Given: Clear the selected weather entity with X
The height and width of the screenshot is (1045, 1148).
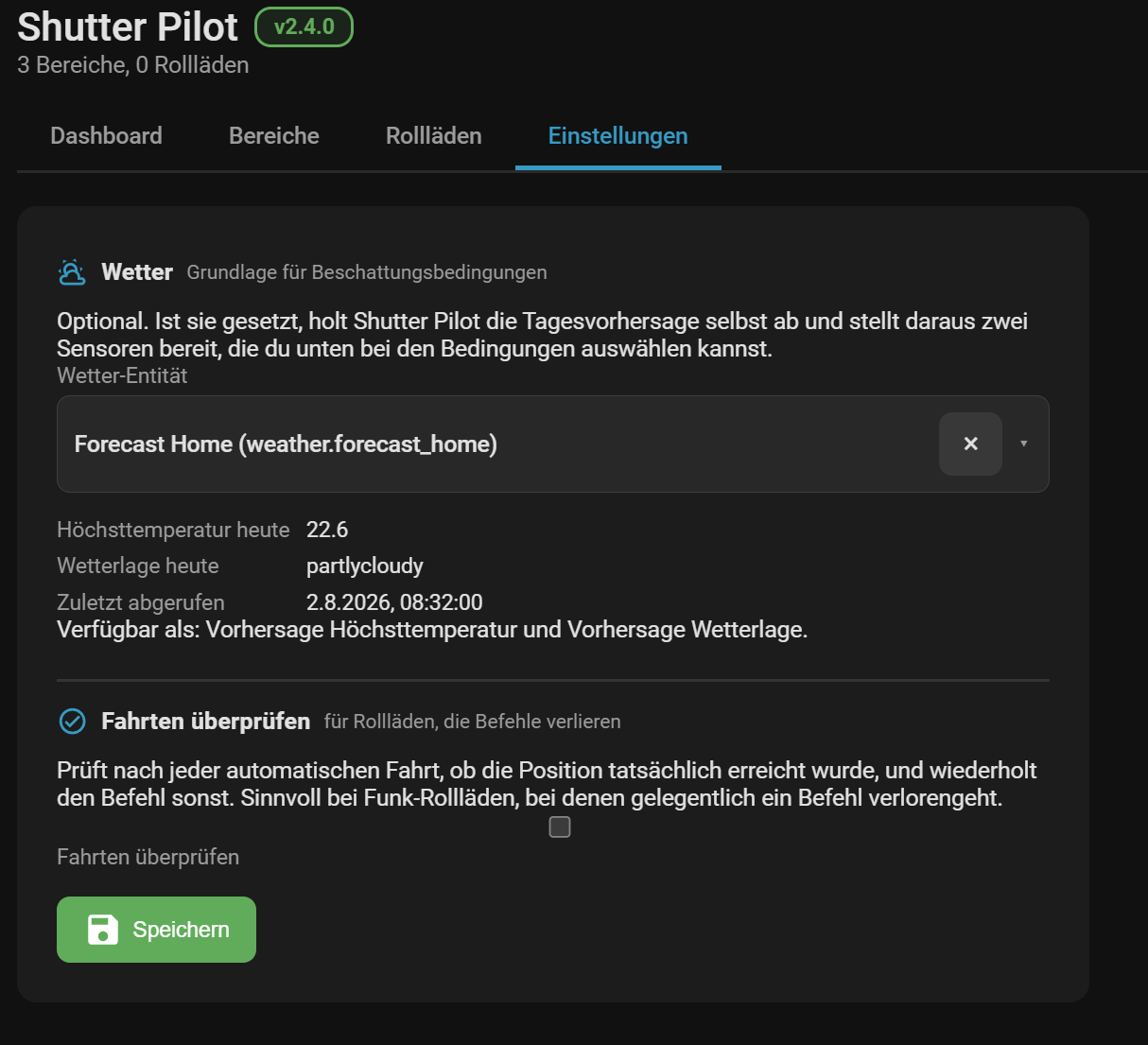Looking at the screenshot, I should [970, 444].
